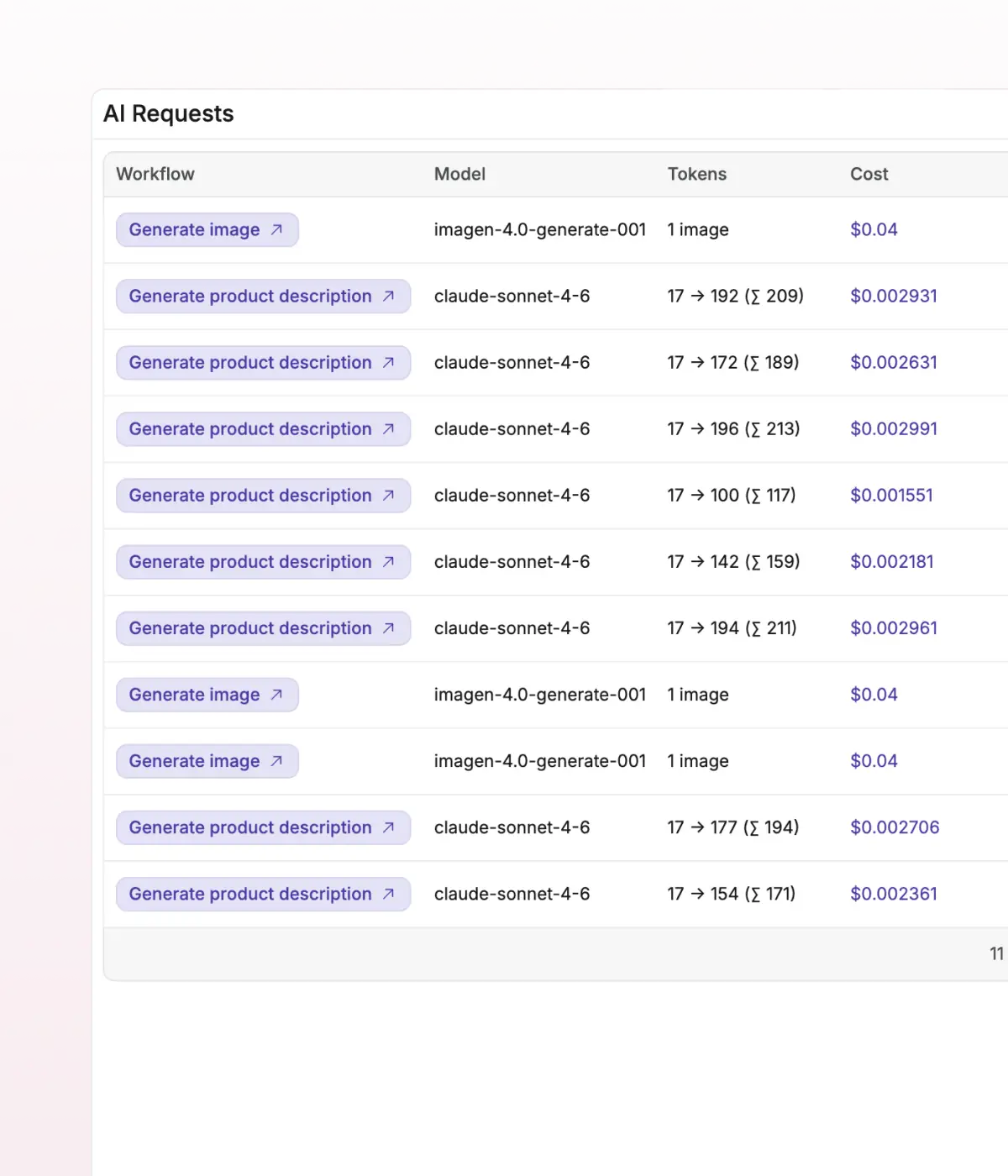Click the Workflow column header
Image resolution: width=1008 pixels, height=1176 pixels.
(x=155, y=174)
